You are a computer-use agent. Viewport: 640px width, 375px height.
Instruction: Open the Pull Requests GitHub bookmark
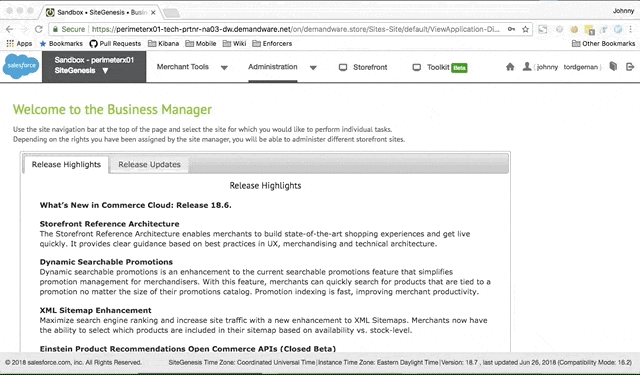coord(115,43)
